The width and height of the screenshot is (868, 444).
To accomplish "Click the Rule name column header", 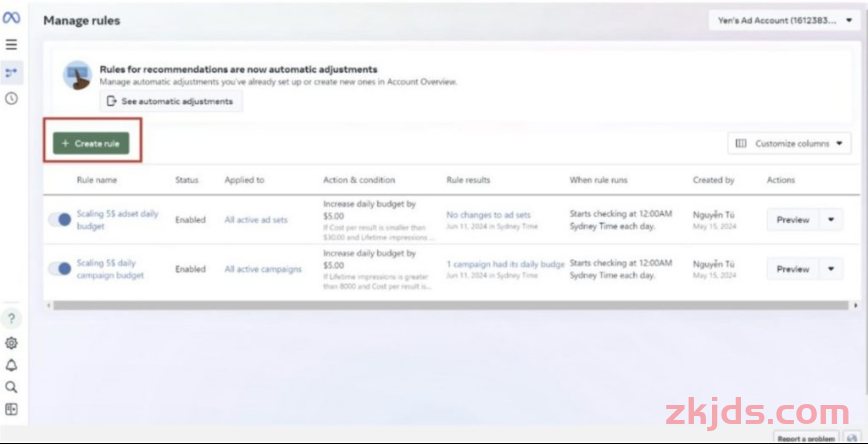I will (97, 180).
